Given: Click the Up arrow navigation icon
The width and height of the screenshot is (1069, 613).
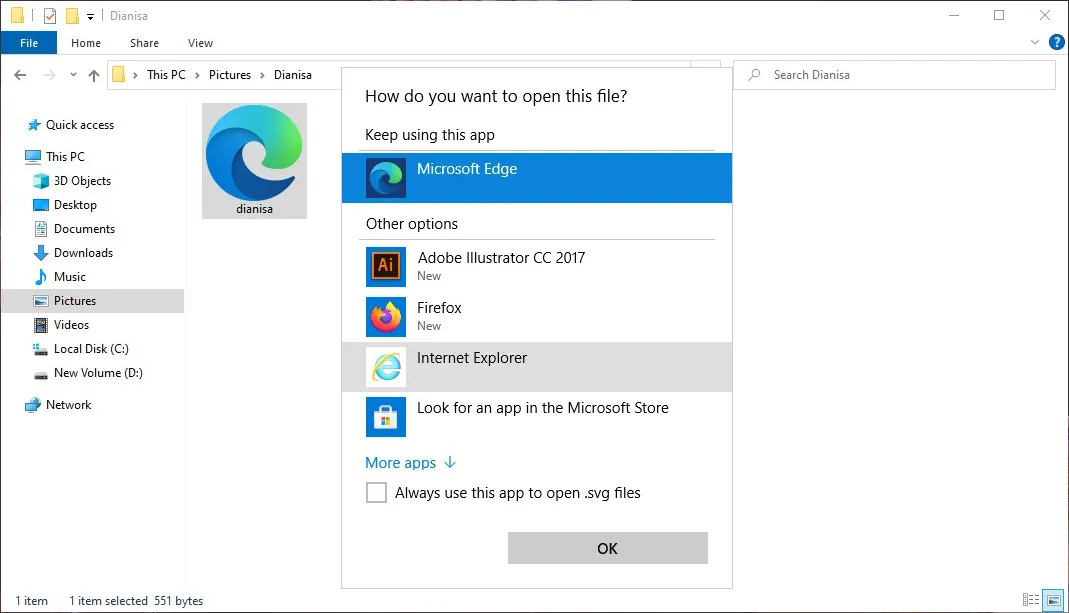Looking at the screenshot, I should point(94,75).
